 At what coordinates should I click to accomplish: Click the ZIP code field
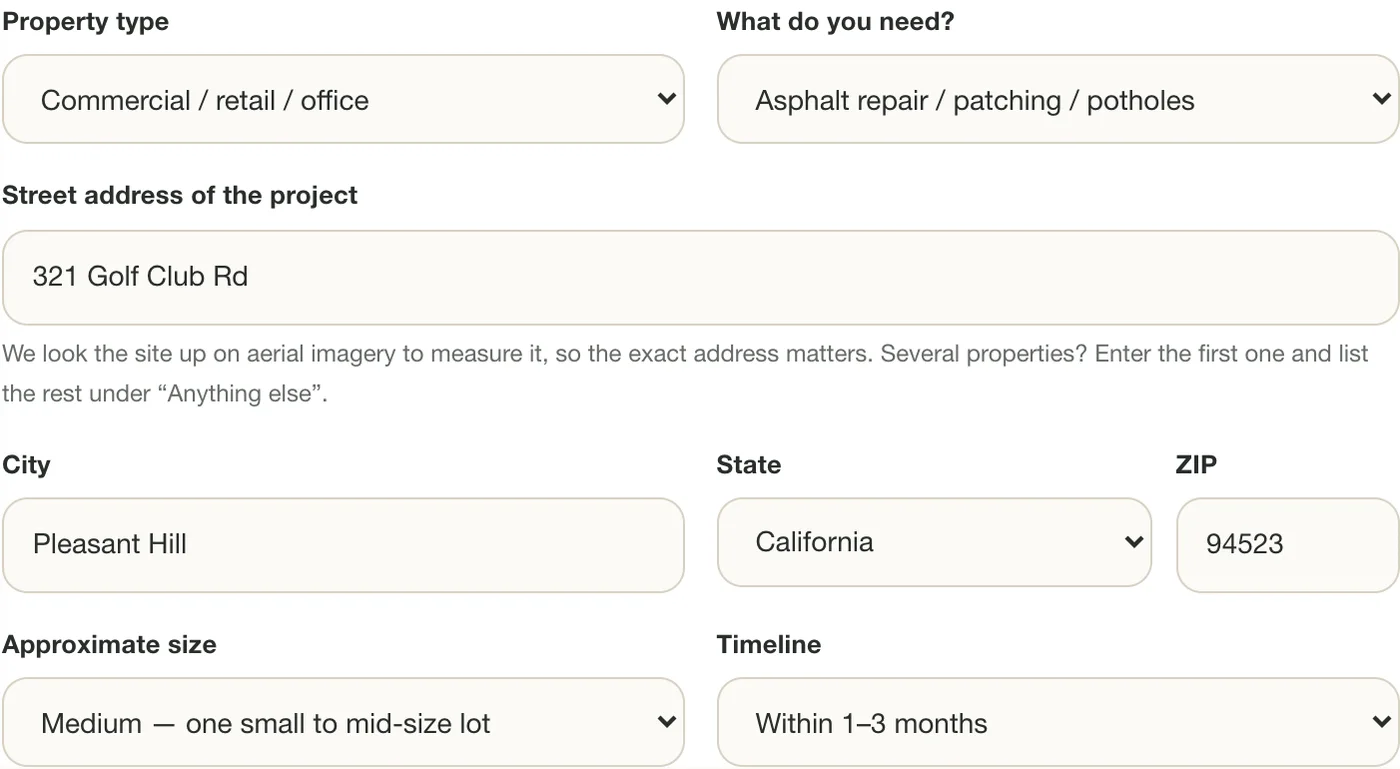(x=1288, y=544)
